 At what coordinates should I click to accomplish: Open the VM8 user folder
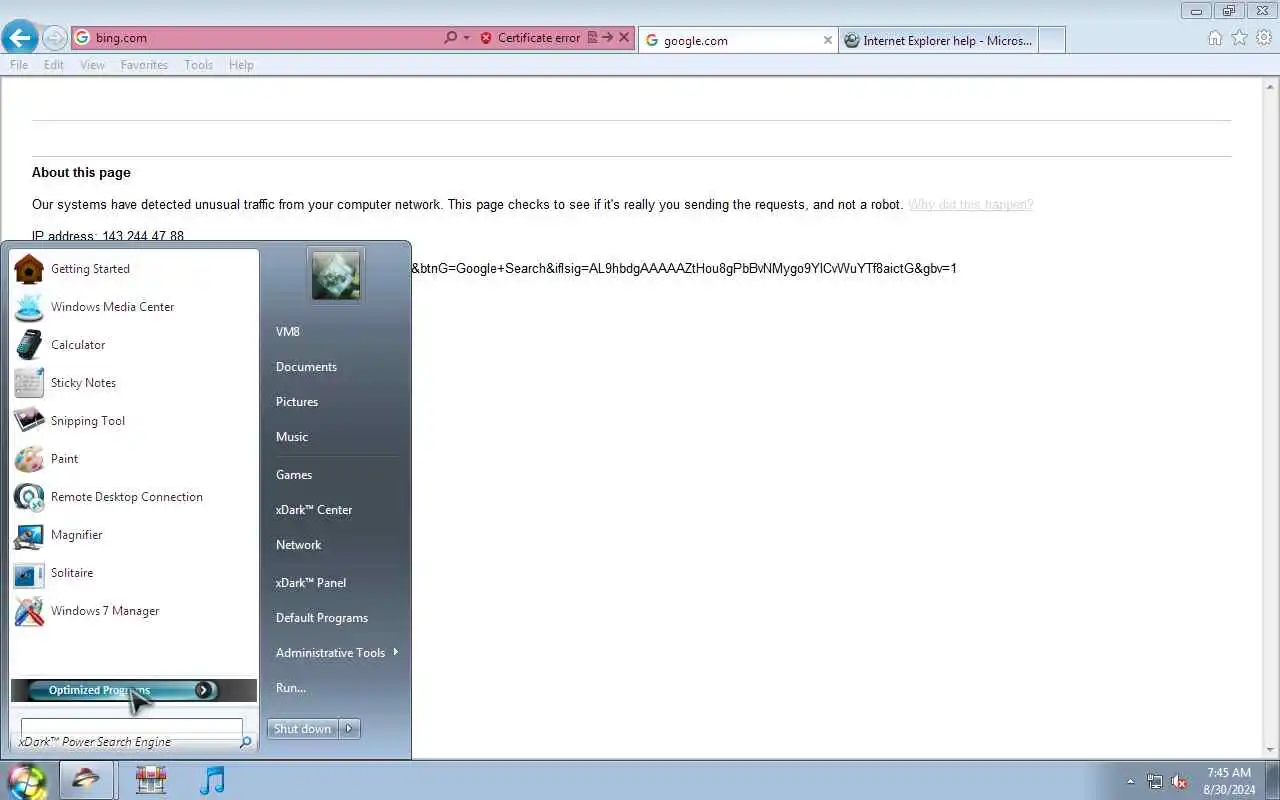pyautogui.click(x=336, y=332)
